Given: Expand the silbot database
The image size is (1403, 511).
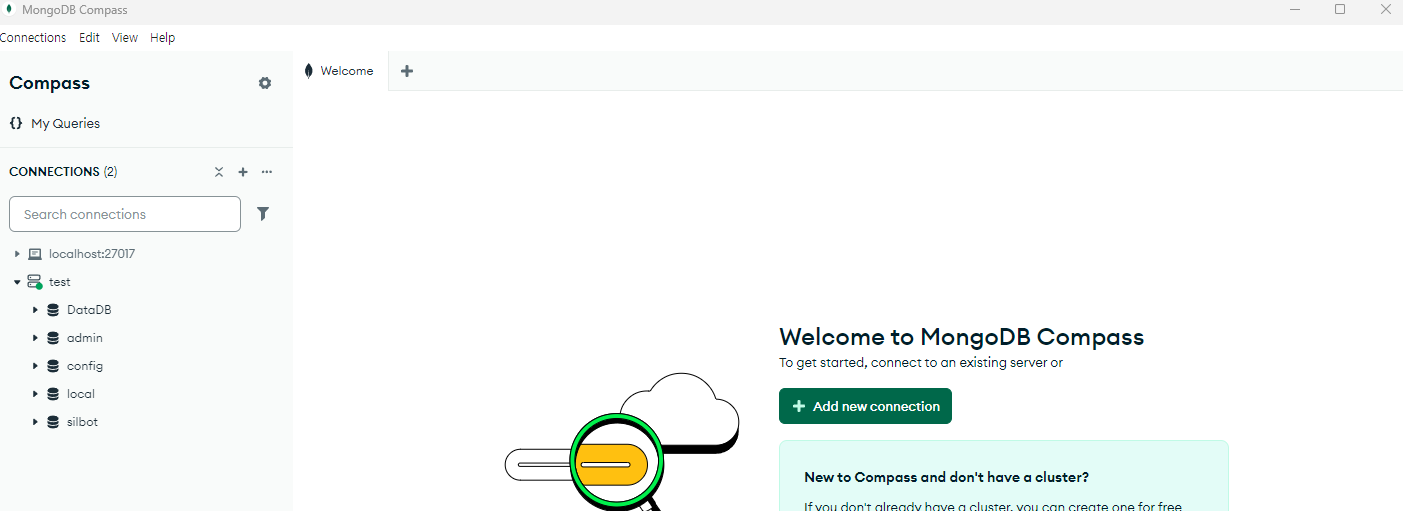Looking at the screenshot, I should [35, 422].
